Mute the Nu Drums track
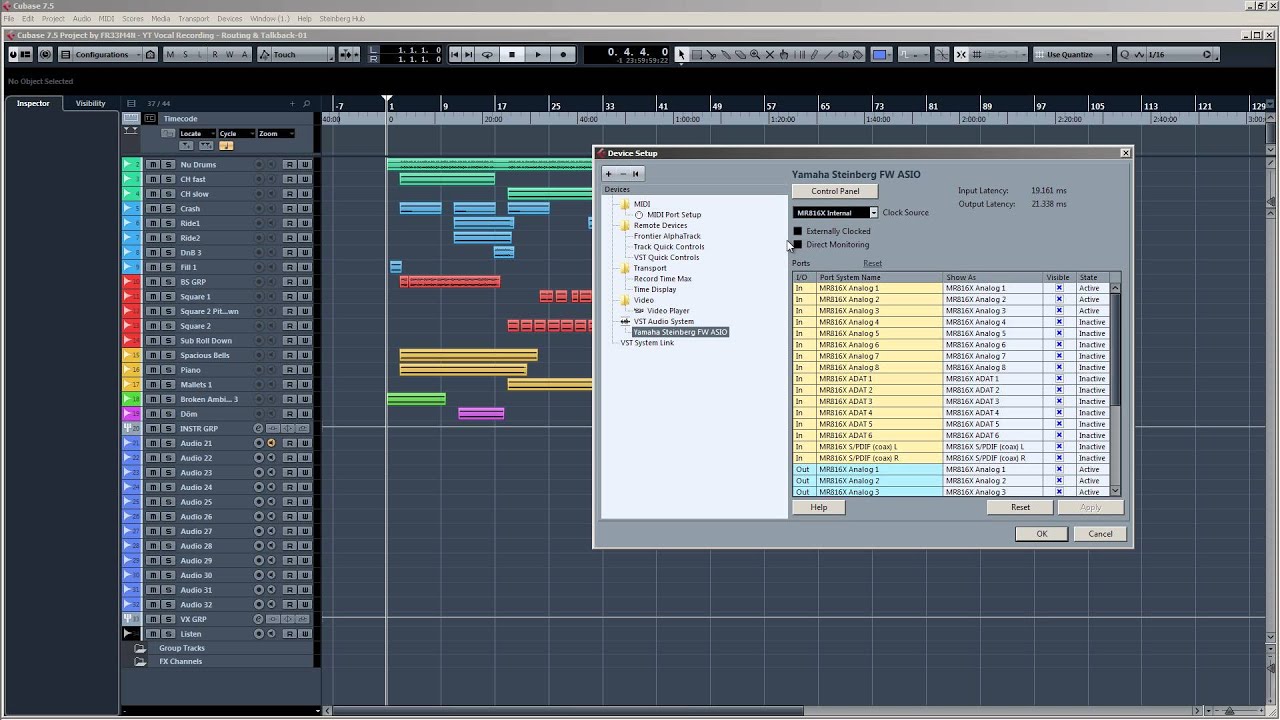Screen dimensions: 1280x720 153,164
